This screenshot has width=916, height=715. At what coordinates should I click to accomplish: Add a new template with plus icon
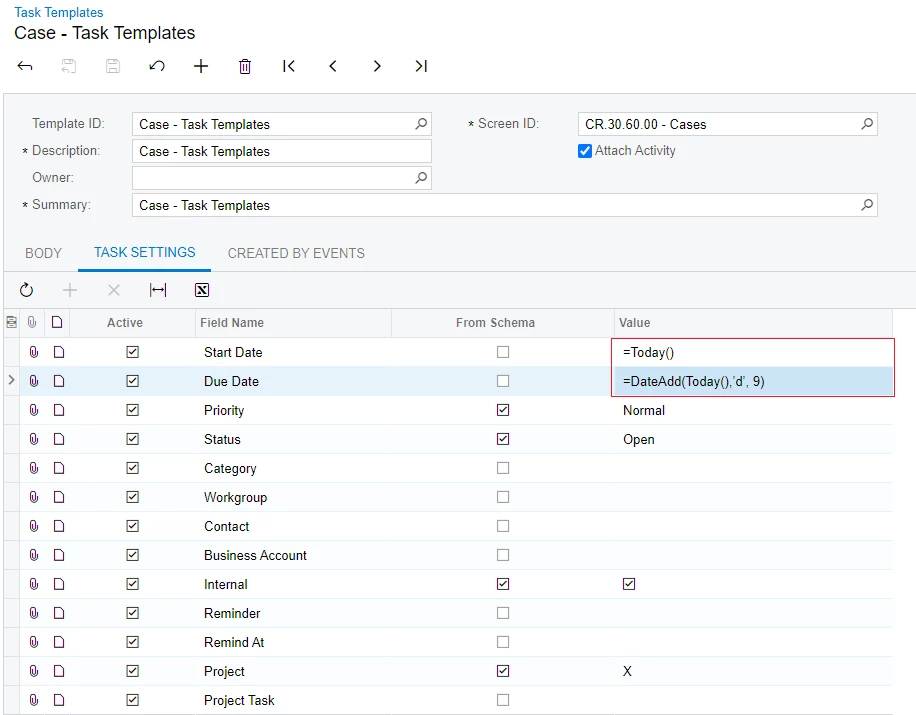(x=201, y=66)
